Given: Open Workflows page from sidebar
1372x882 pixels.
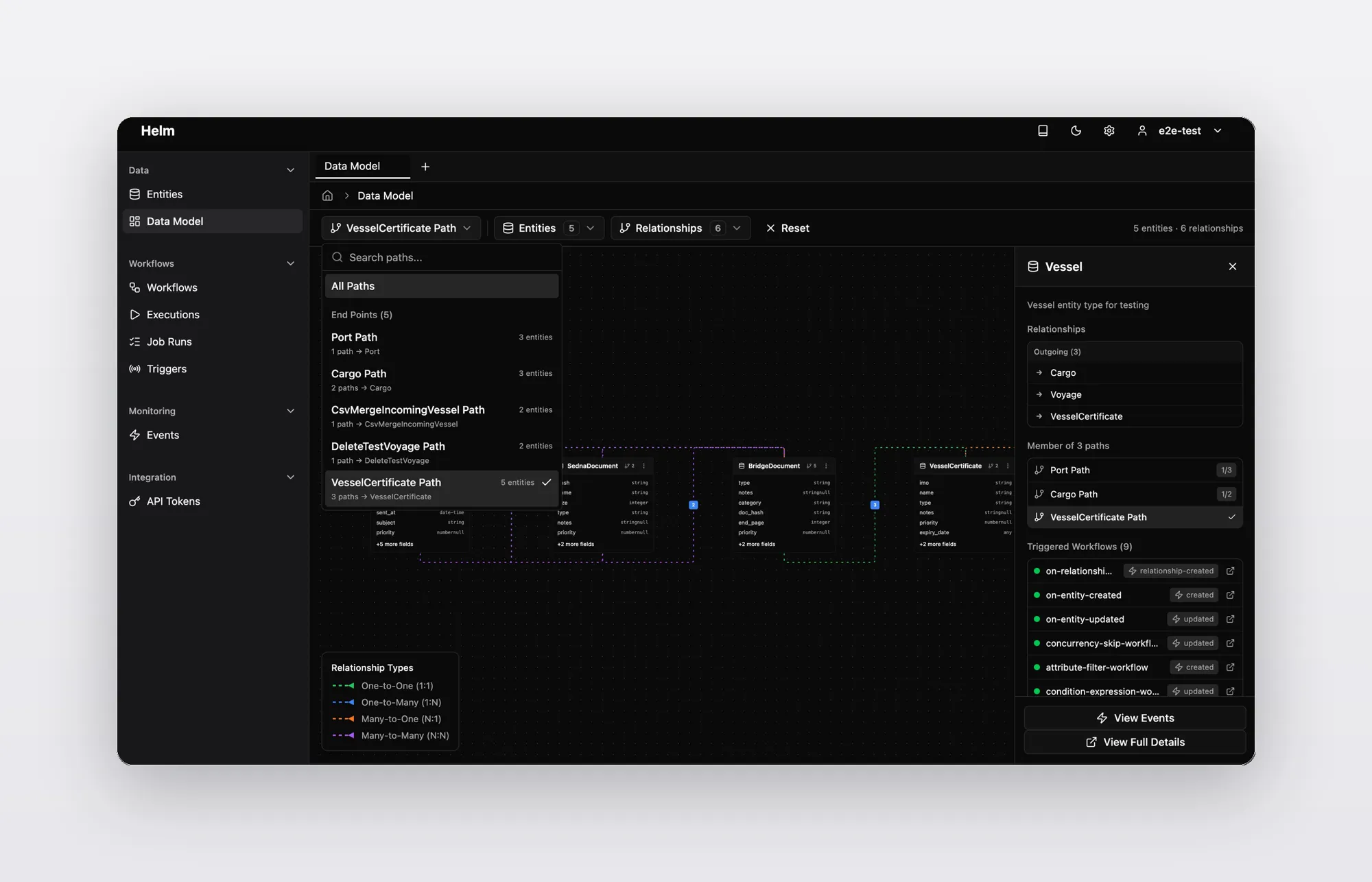Looking at the screenshot, I should click(213, 287).
